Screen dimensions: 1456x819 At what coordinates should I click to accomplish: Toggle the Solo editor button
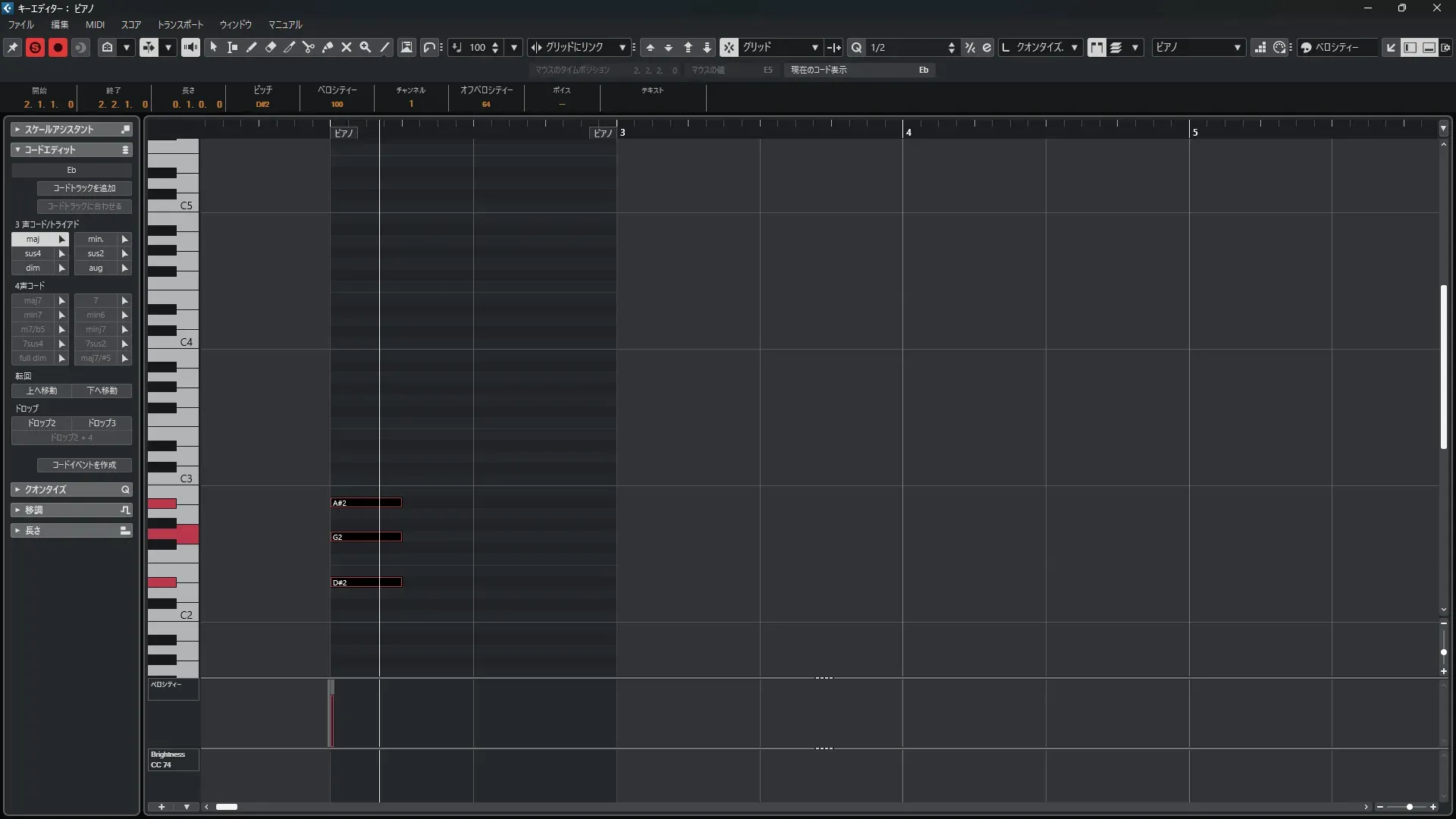coord(35,47)
